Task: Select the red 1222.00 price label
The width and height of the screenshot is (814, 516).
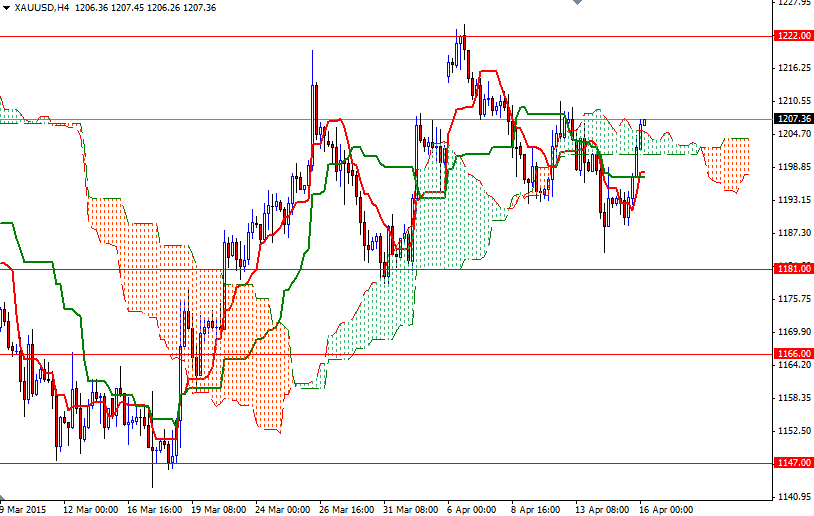Action: [x=793, y=35]
